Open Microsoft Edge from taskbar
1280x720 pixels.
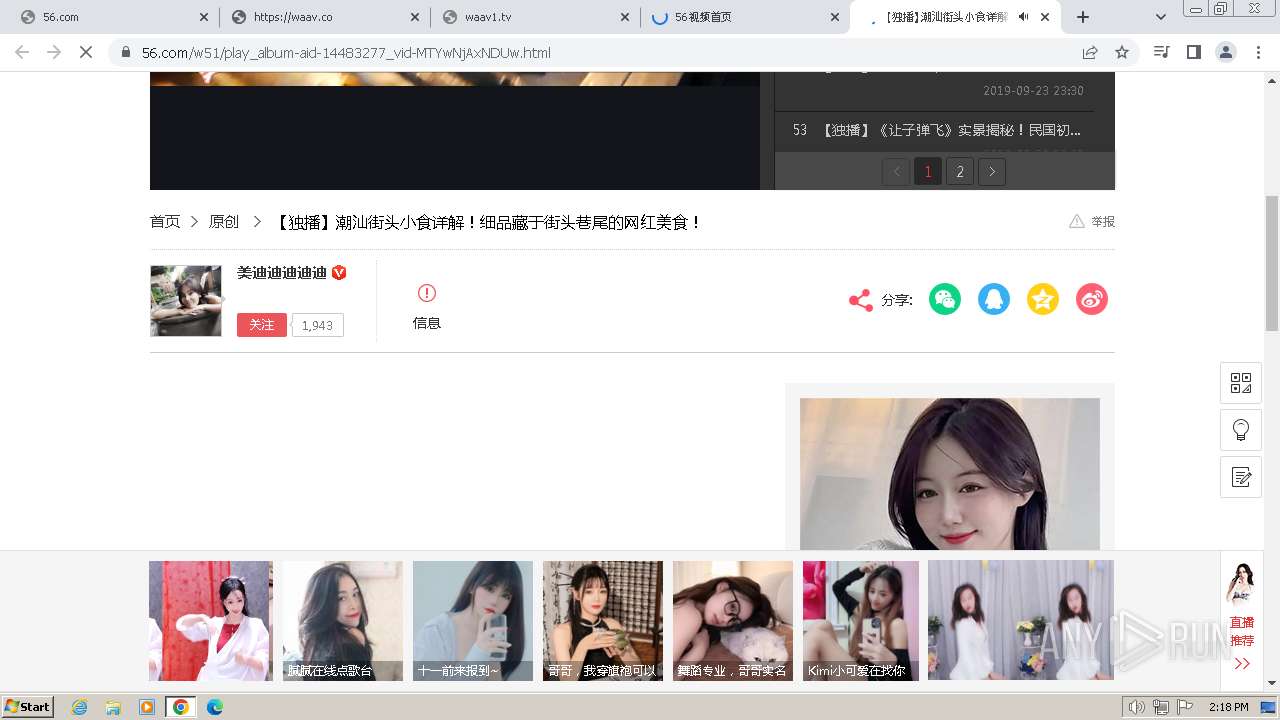[x=214, y=707]
